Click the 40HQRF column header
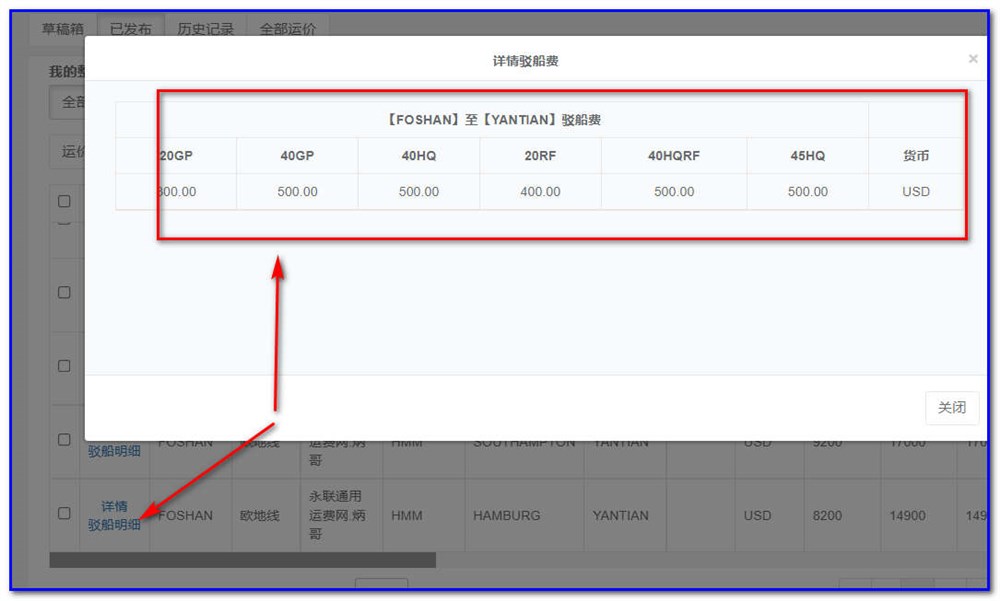 (x=673, y=155)
